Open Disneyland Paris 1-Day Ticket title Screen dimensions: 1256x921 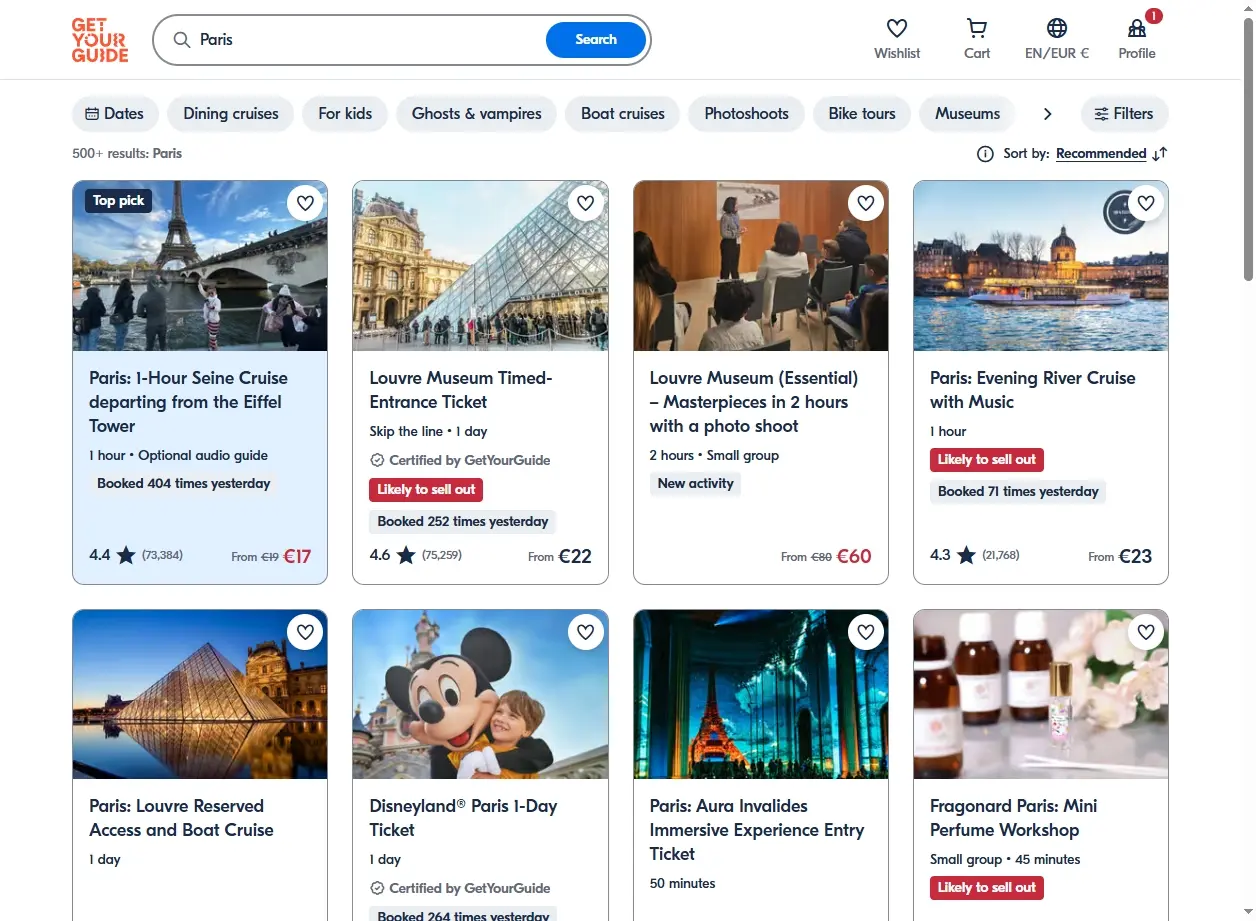tap(463, 818)
